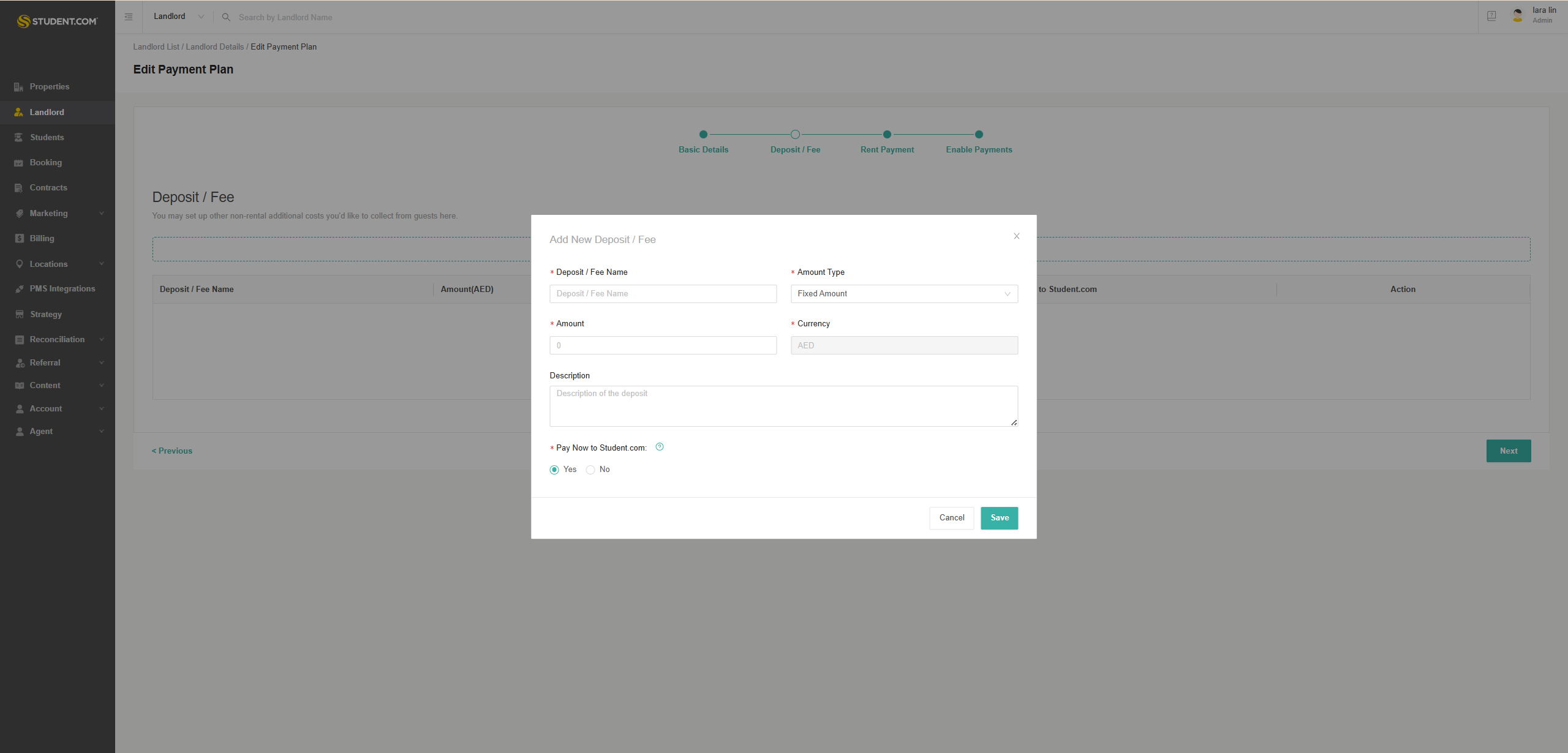1568x753 pixels.
Task: Click into the Deposit / Fee Name field
Action: tap(663, 294)
